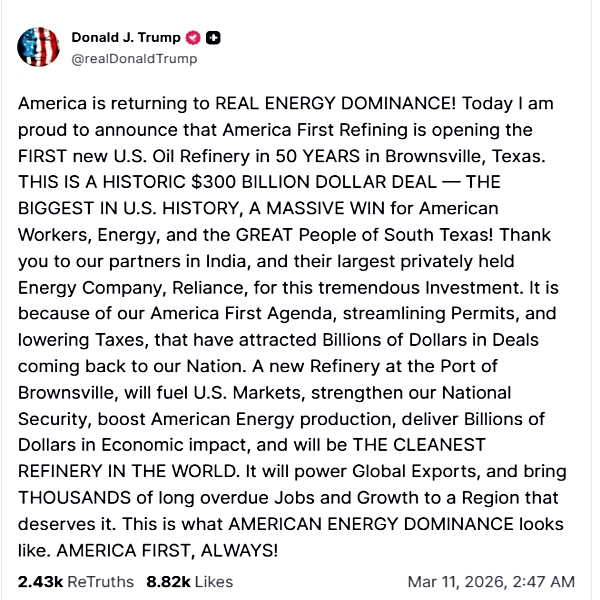The height and width of the screenshot is (600, 600).
Task: Click the flag-themed profile avatar
Action: tap(36, 47)
